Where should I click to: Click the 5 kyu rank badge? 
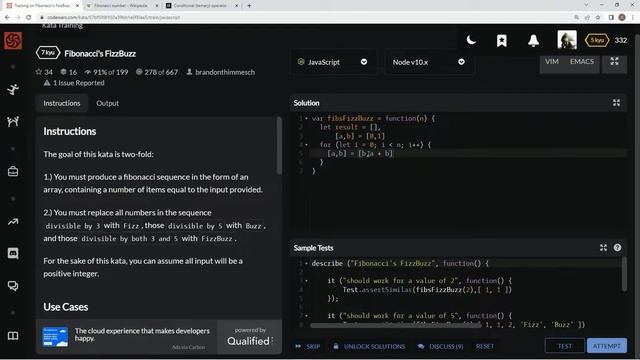pyautogui.click(x=597, y=40)
